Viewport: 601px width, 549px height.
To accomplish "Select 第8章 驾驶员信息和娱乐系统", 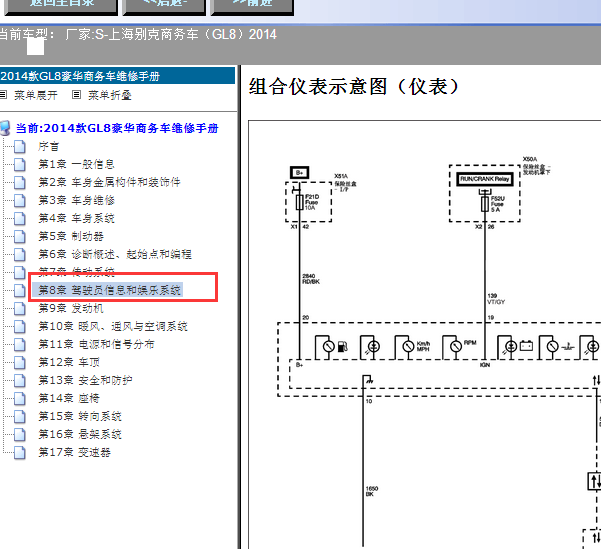I will (x=109, y=290).
